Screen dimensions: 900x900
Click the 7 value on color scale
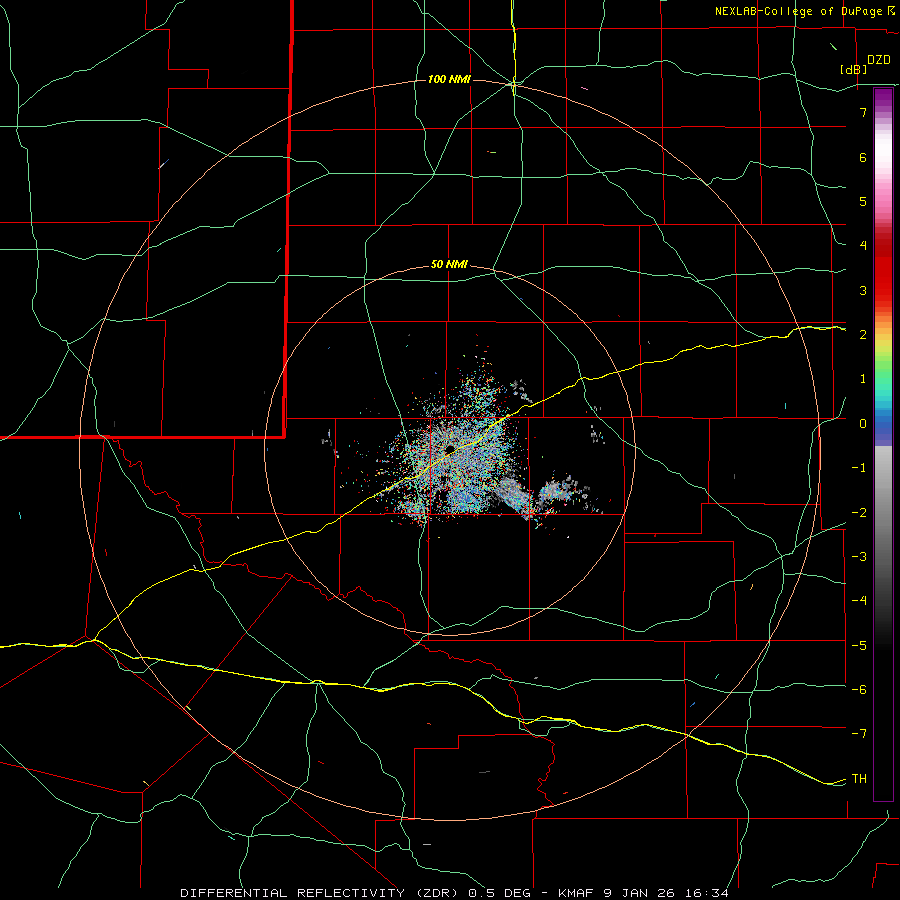[863, 112]
